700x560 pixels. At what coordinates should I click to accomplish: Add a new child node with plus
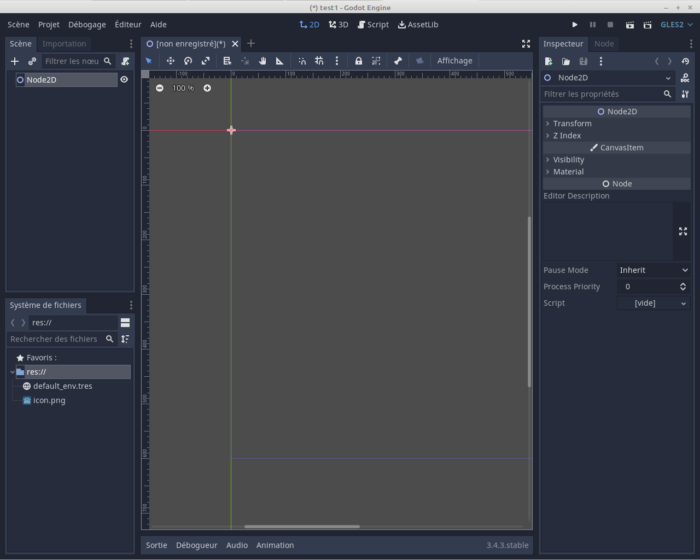click(x=15, y=61)
